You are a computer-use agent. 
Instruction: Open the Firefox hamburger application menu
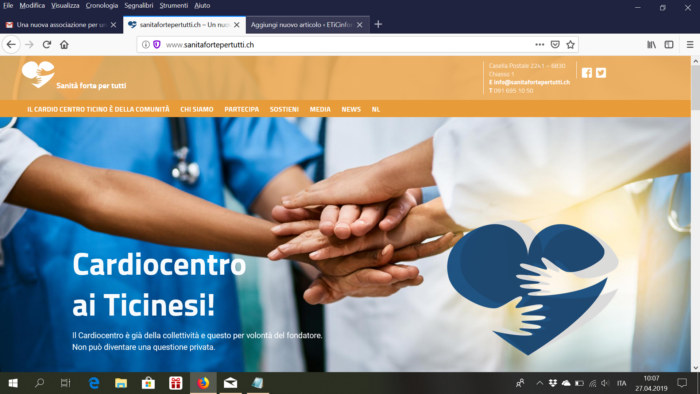(x=690, y=45)
